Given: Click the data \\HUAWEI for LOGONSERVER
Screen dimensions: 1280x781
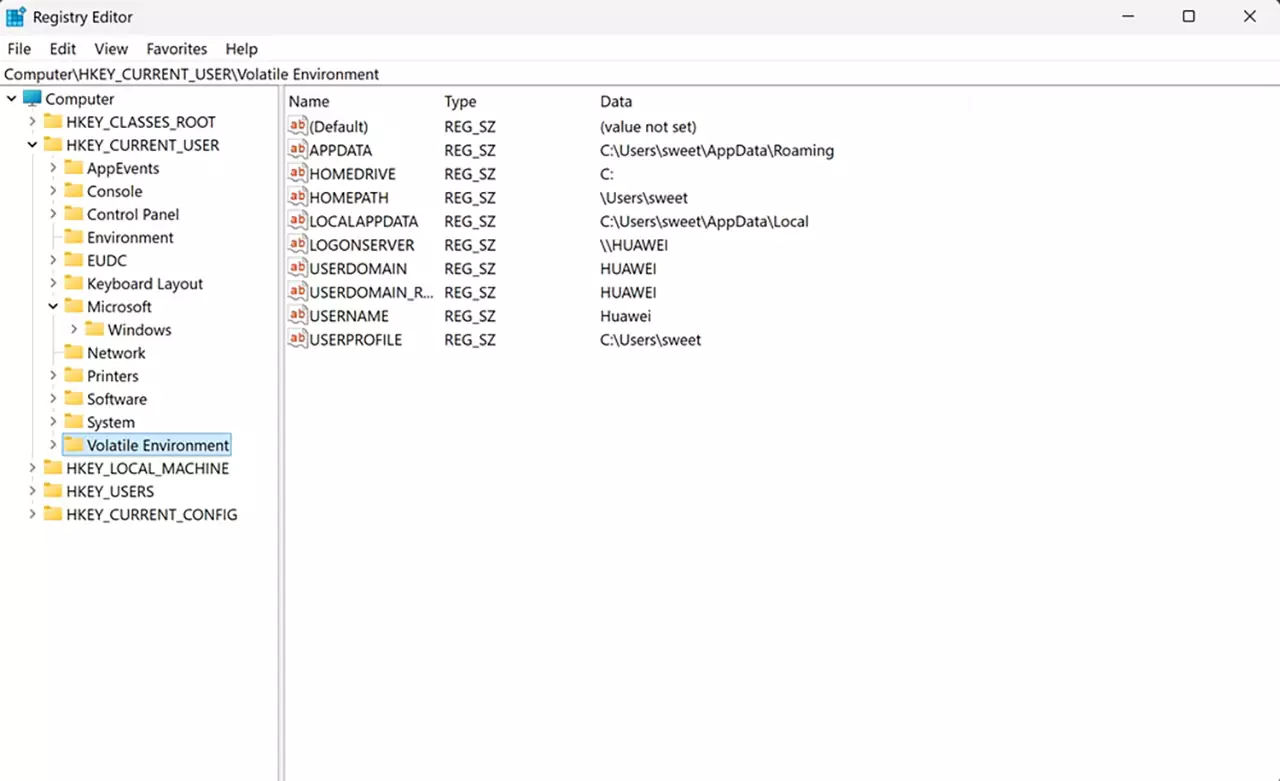Looking at the screenshot, I should (634, 244).
